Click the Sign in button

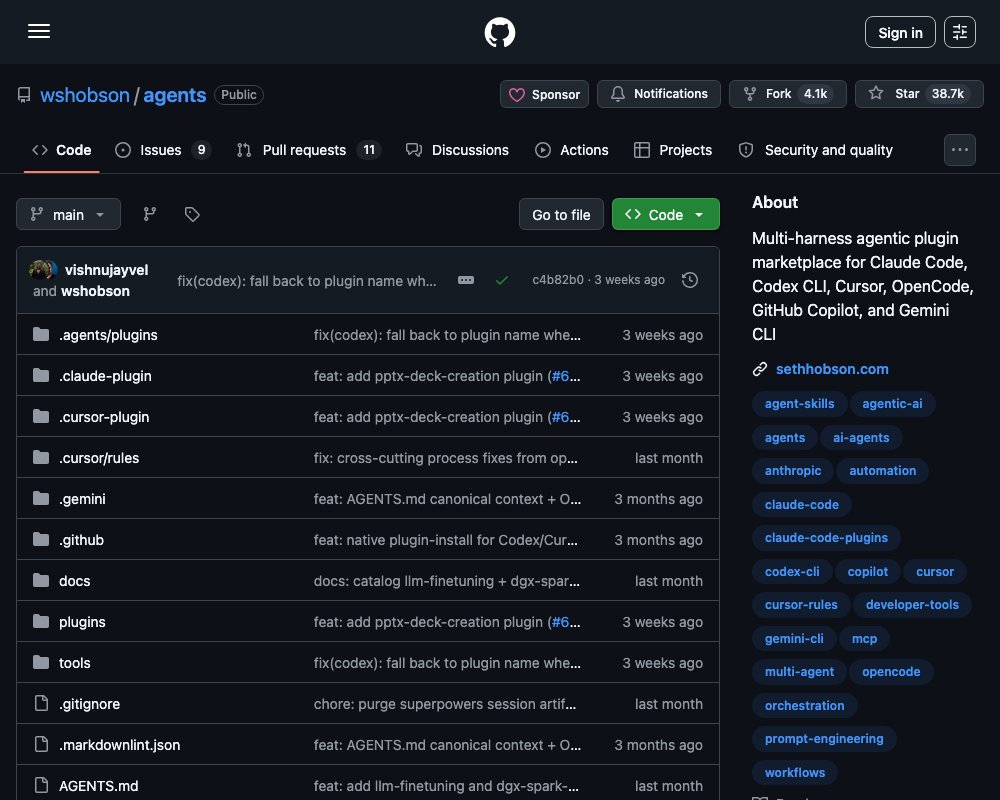tap(900, 32)
